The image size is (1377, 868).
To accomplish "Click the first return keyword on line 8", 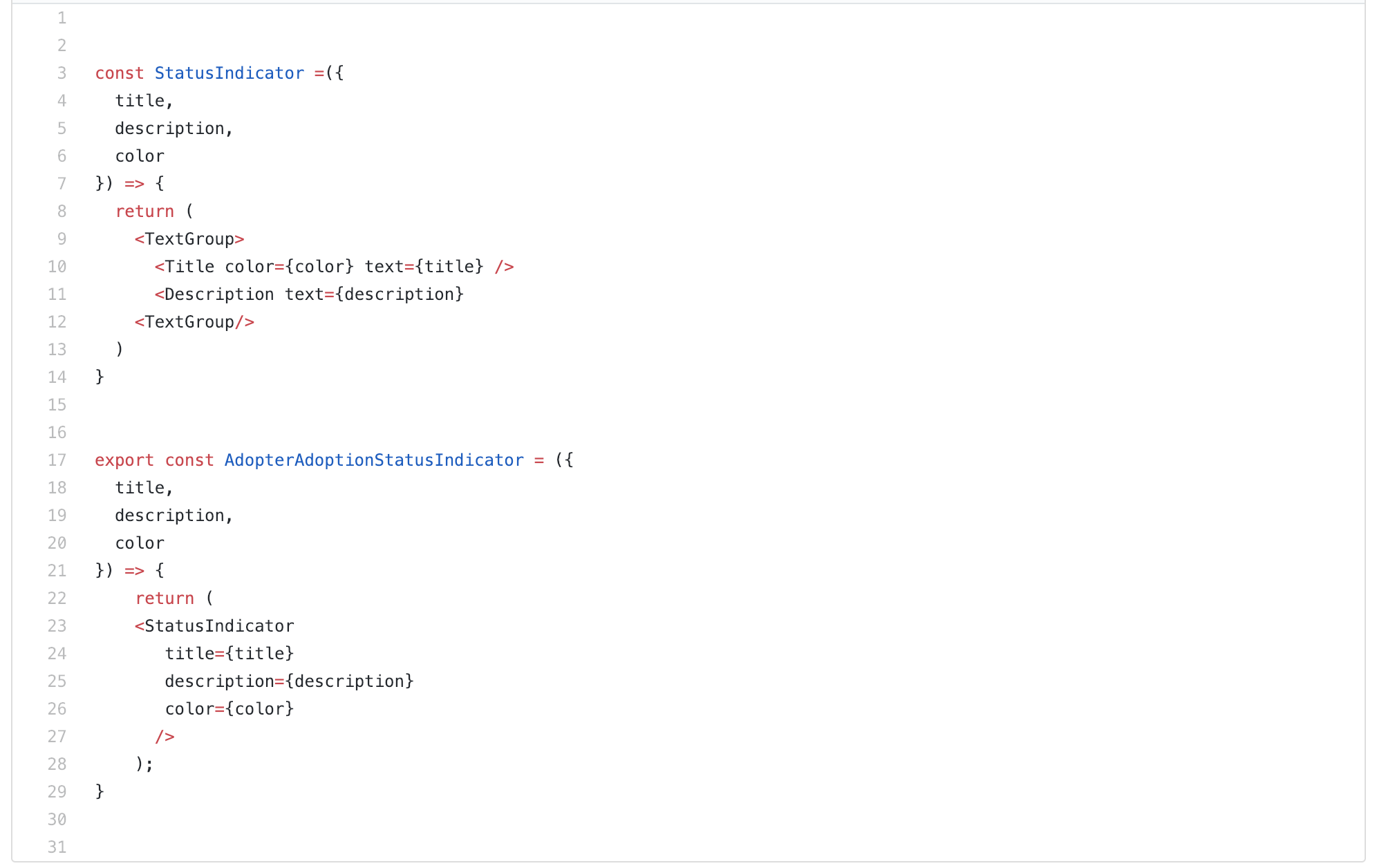I will (144, 211).
